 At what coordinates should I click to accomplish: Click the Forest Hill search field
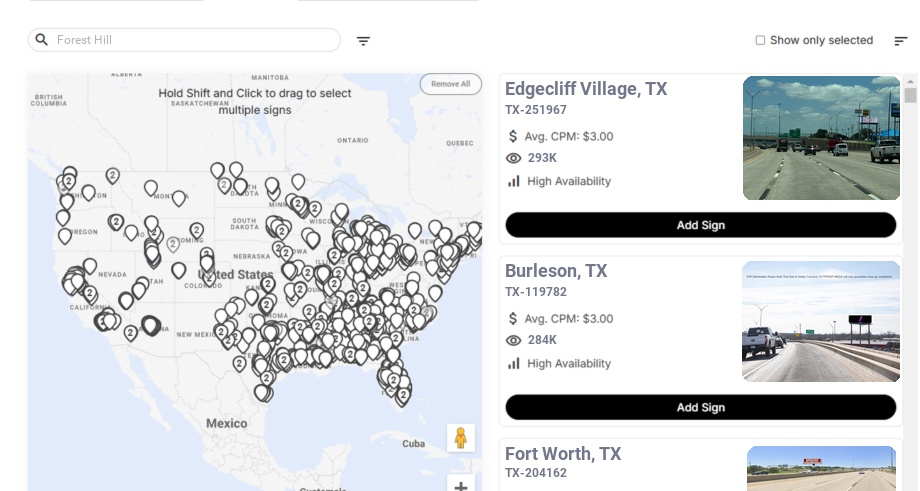point(190,40)
